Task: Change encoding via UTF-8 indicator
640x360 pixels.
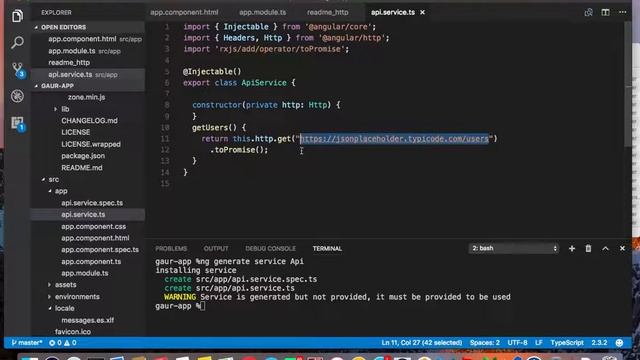Action: click(x=517, y=343)
